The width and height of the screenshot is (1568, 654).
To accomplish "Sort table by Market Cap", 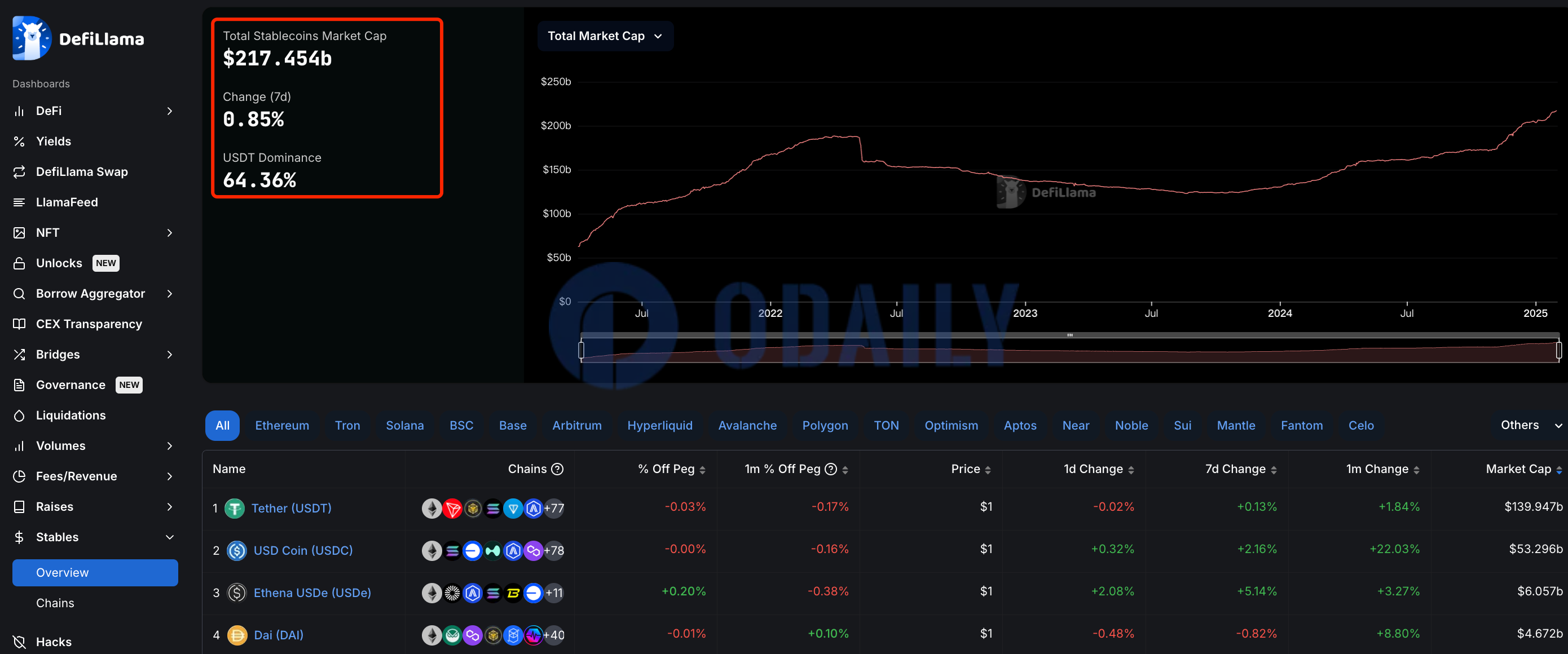I will [x=1523, y=469].
